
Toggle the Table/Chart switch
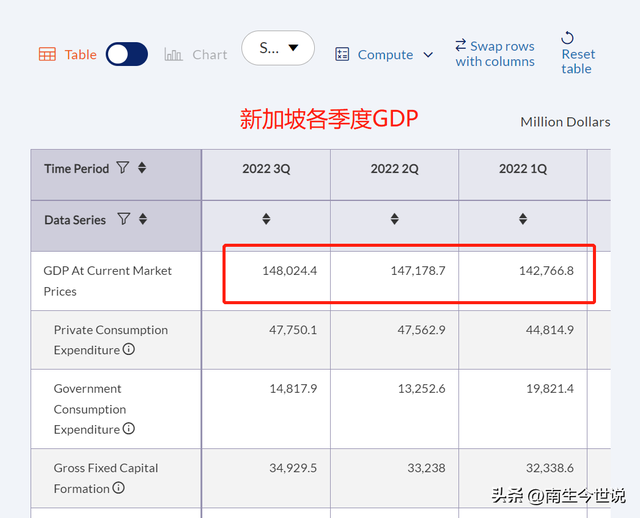(x=127, y=54)
